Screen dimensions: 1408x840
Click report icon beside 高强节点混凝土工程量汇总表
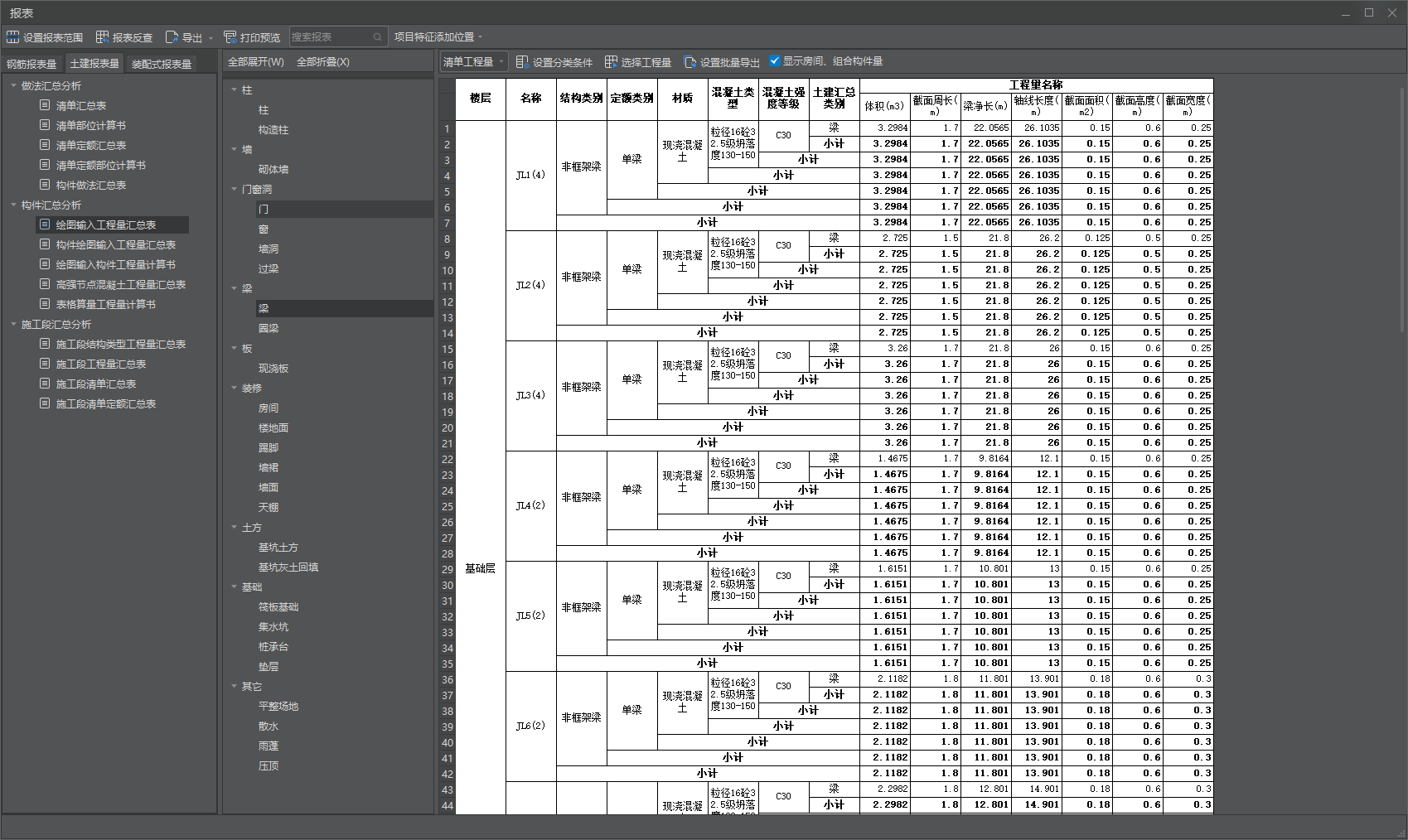pyautogui.click(x=46, y=284)
